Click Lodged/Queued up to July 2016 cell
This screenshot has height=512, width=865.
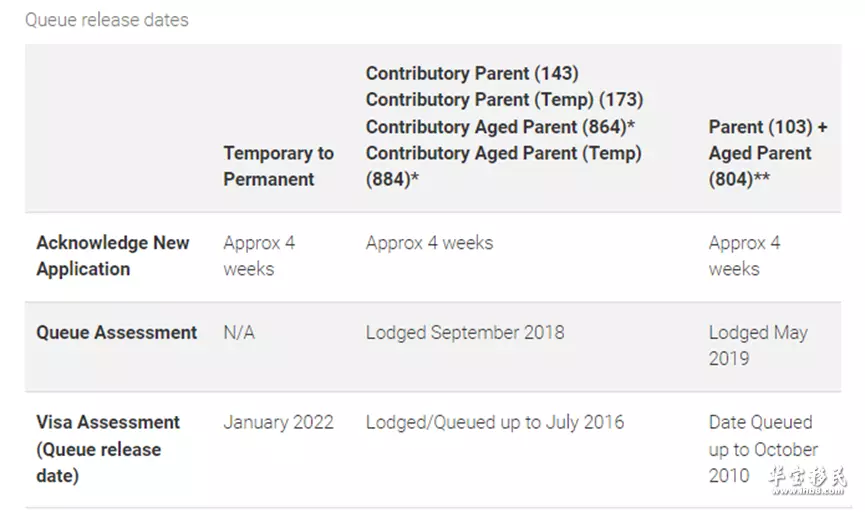point(495,423)
